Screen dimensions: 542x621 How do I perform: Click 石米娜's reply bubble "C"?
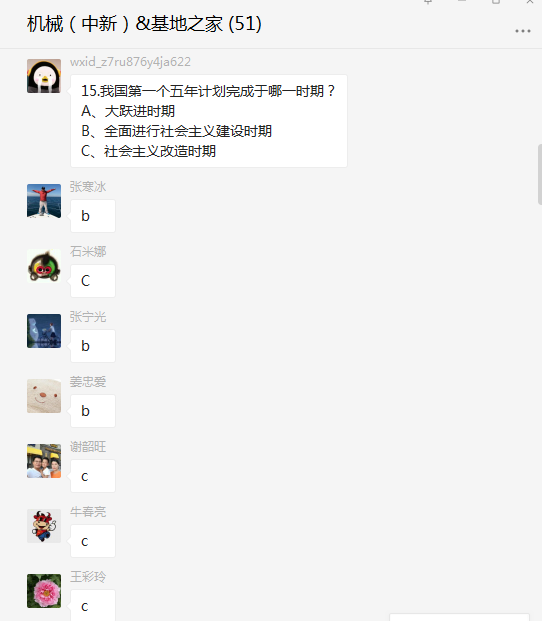[x=93, y=281]
